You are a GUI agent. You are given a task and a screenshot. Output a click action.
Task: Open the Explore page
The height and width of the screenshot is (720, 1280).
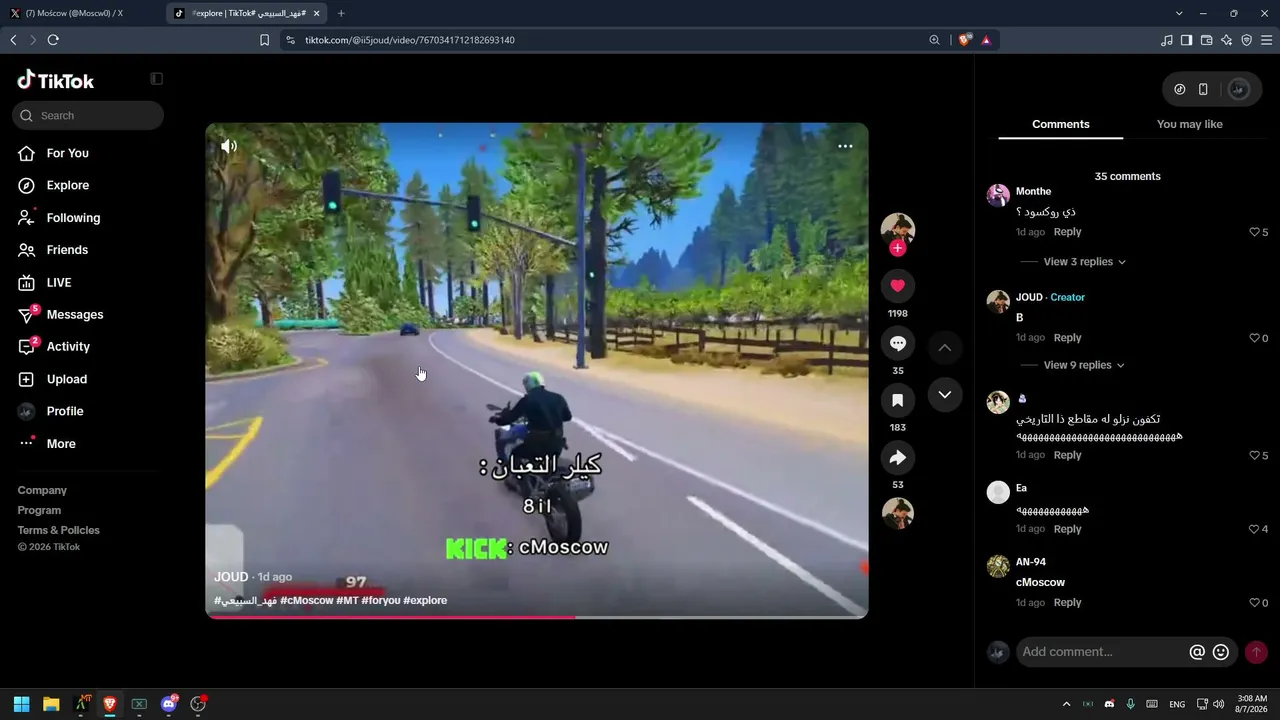pyautogui.click(x=67, y=185)
